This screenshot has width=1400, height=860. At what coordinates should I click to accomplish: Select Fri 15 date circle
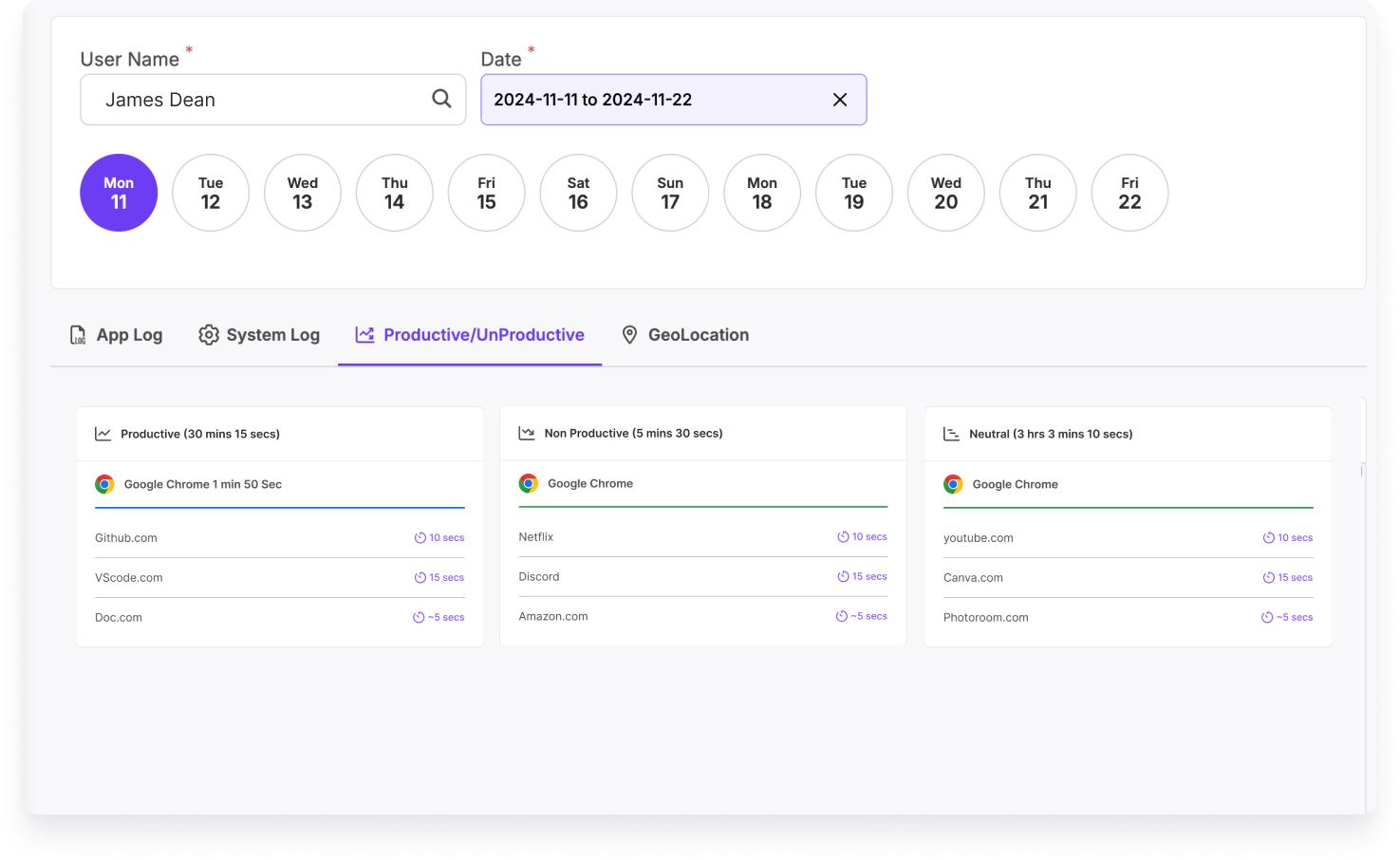[486, 193]
